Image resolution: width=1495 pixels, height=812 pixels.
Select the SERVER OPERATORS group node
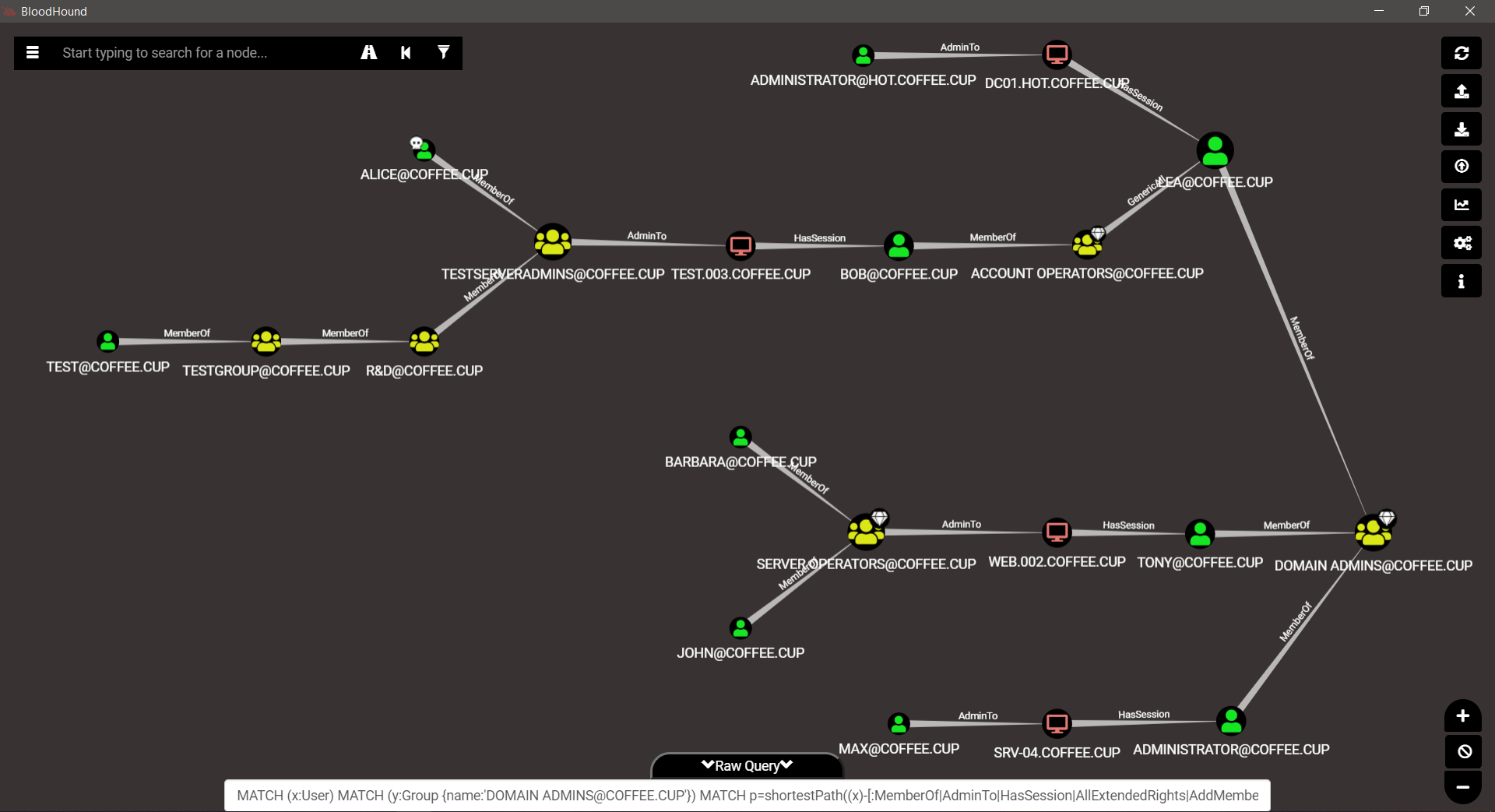[x=866, y=532]
